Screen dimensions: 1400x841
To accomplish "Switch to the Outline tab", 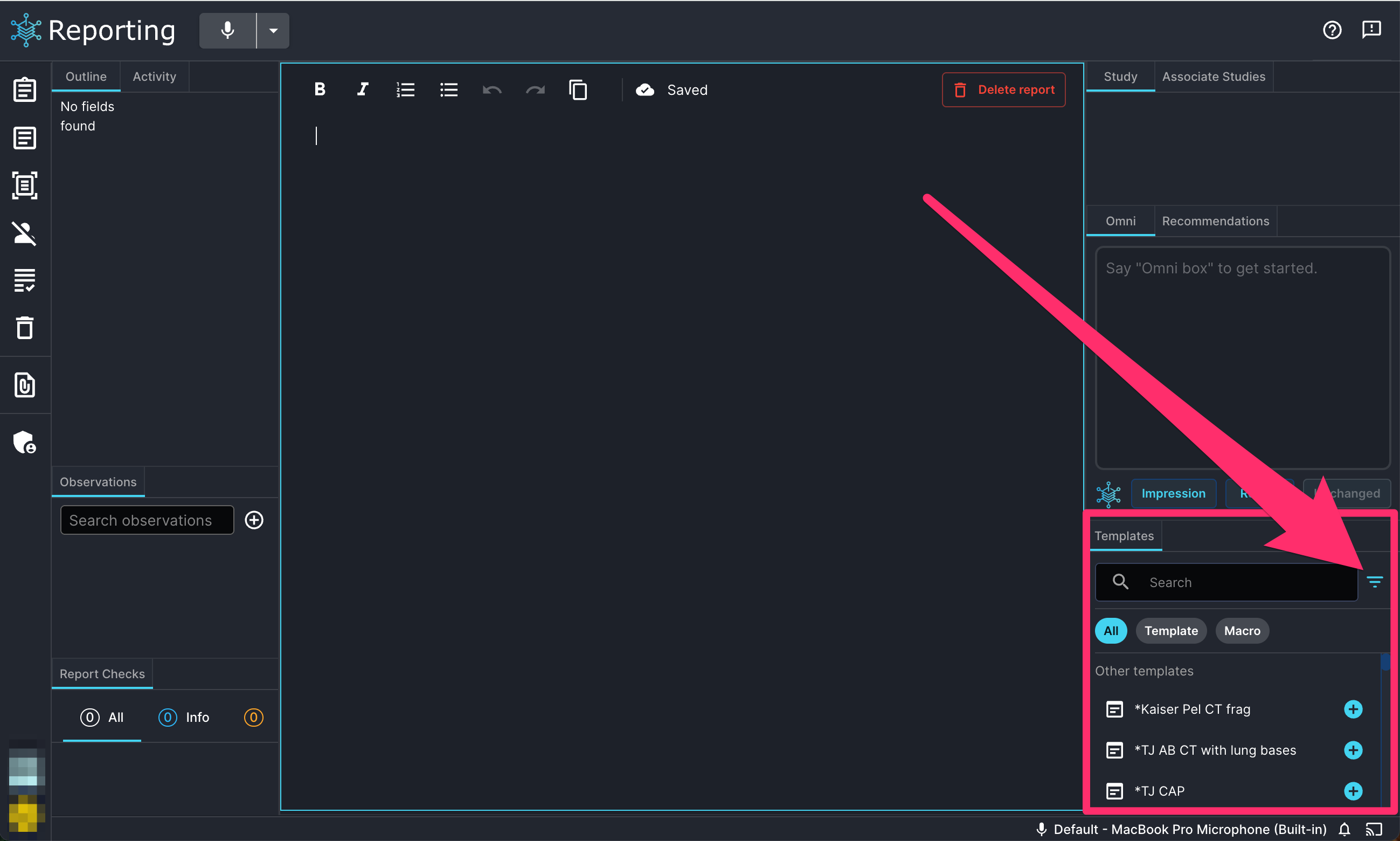I will [86, 77].
